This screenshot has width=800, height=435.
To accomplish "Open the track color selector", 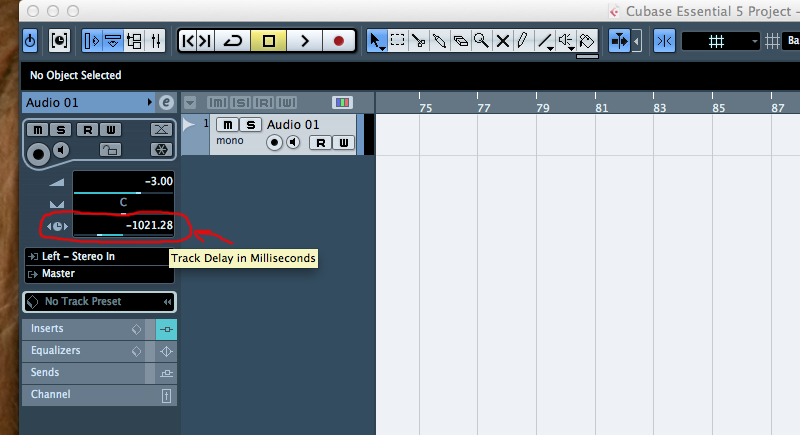I will 342,103.
